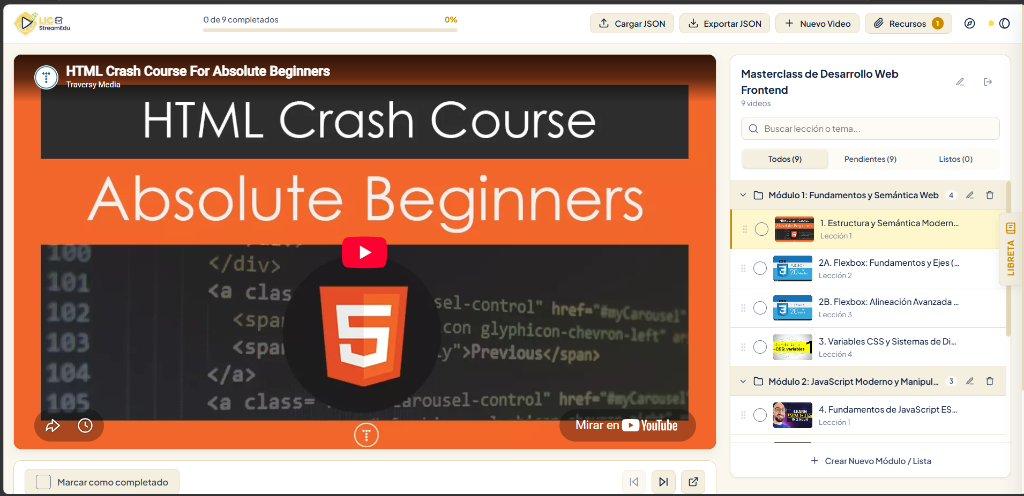Mark 4. Fundamentos de JavaScript complete

coord(760,415)
